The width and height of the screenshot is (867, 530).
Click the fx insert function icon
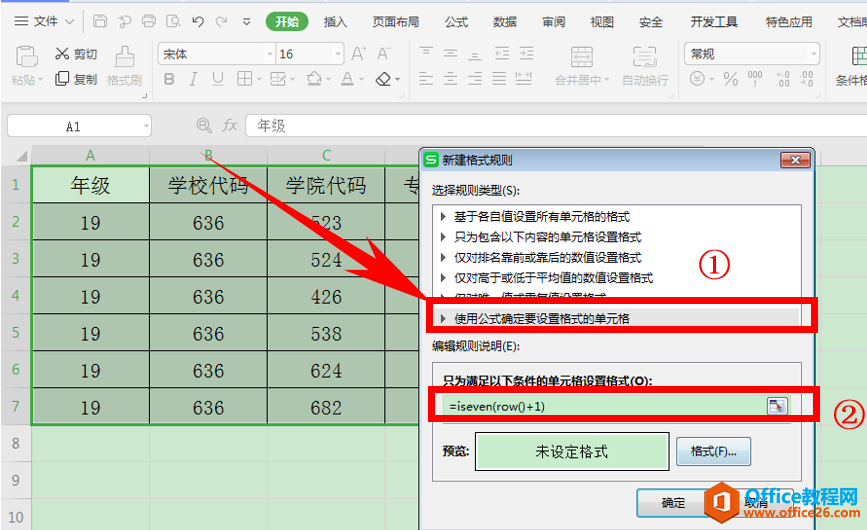[x=230, y=125]
